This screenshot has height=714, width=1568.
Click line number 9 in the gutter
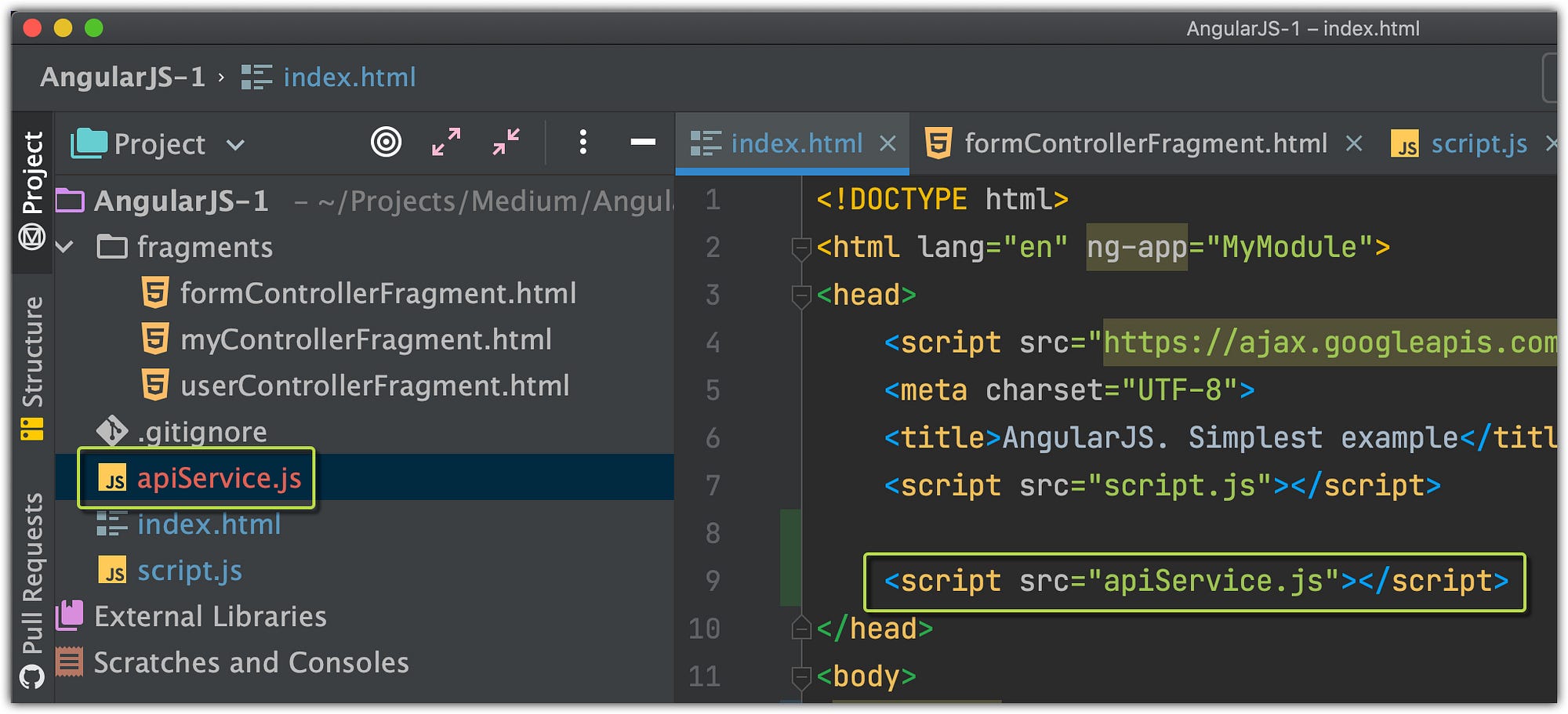pyautogui.click(x=712, y=581)
